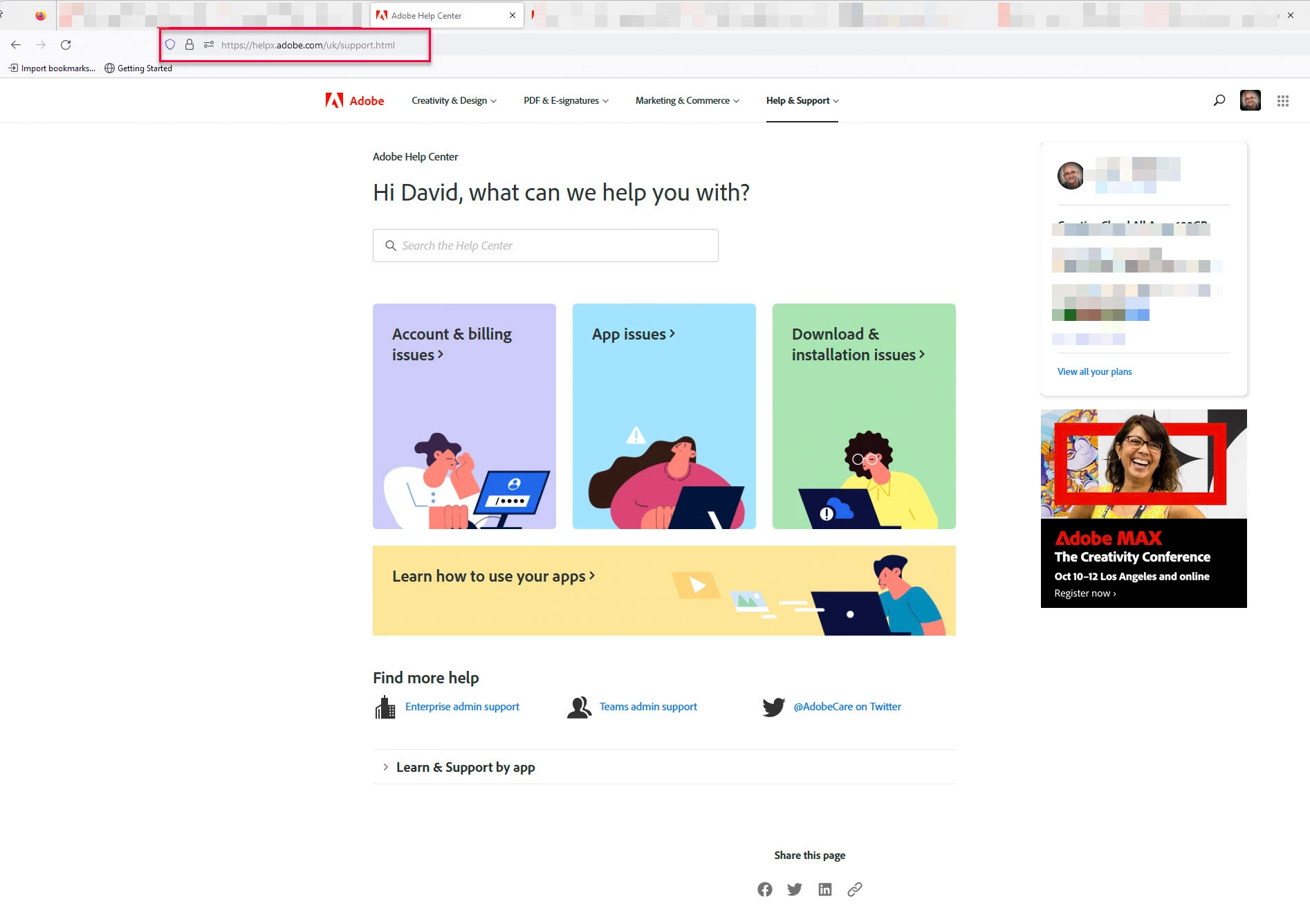The width and height of the screenshot is (1310, 924).
Task: Expand PDF & E-signatures menu
Action: [566, 101]
